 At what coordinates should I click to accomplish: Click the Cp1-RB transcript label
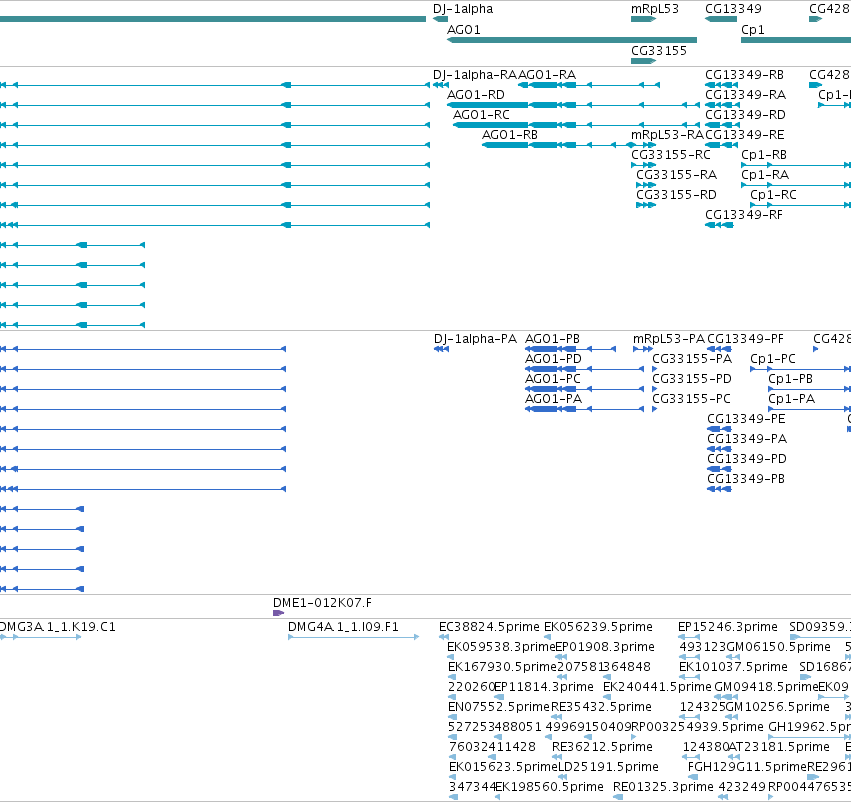coord(764,155)
